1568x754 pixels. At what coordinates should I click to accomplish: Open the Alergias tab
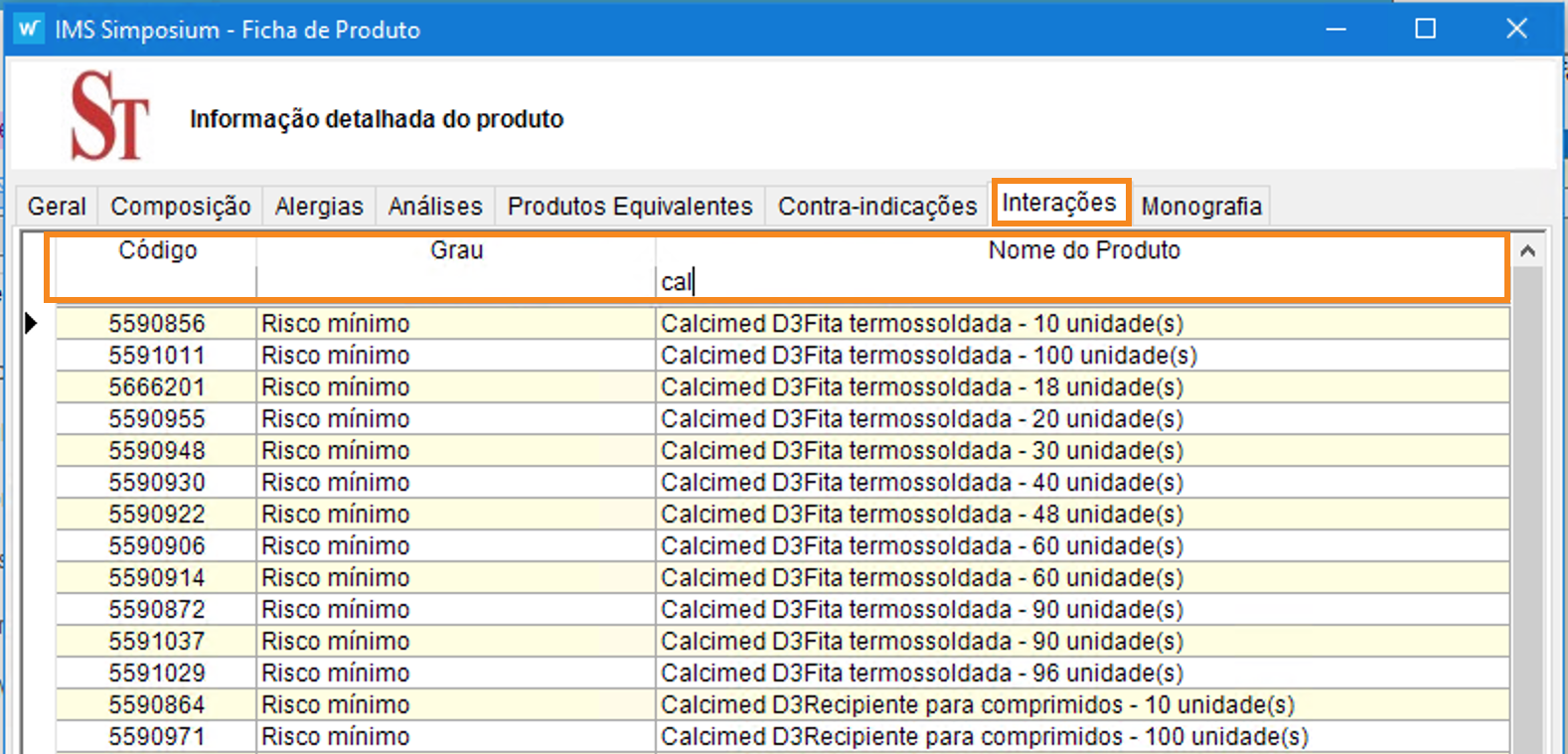[x=319, y=206]
